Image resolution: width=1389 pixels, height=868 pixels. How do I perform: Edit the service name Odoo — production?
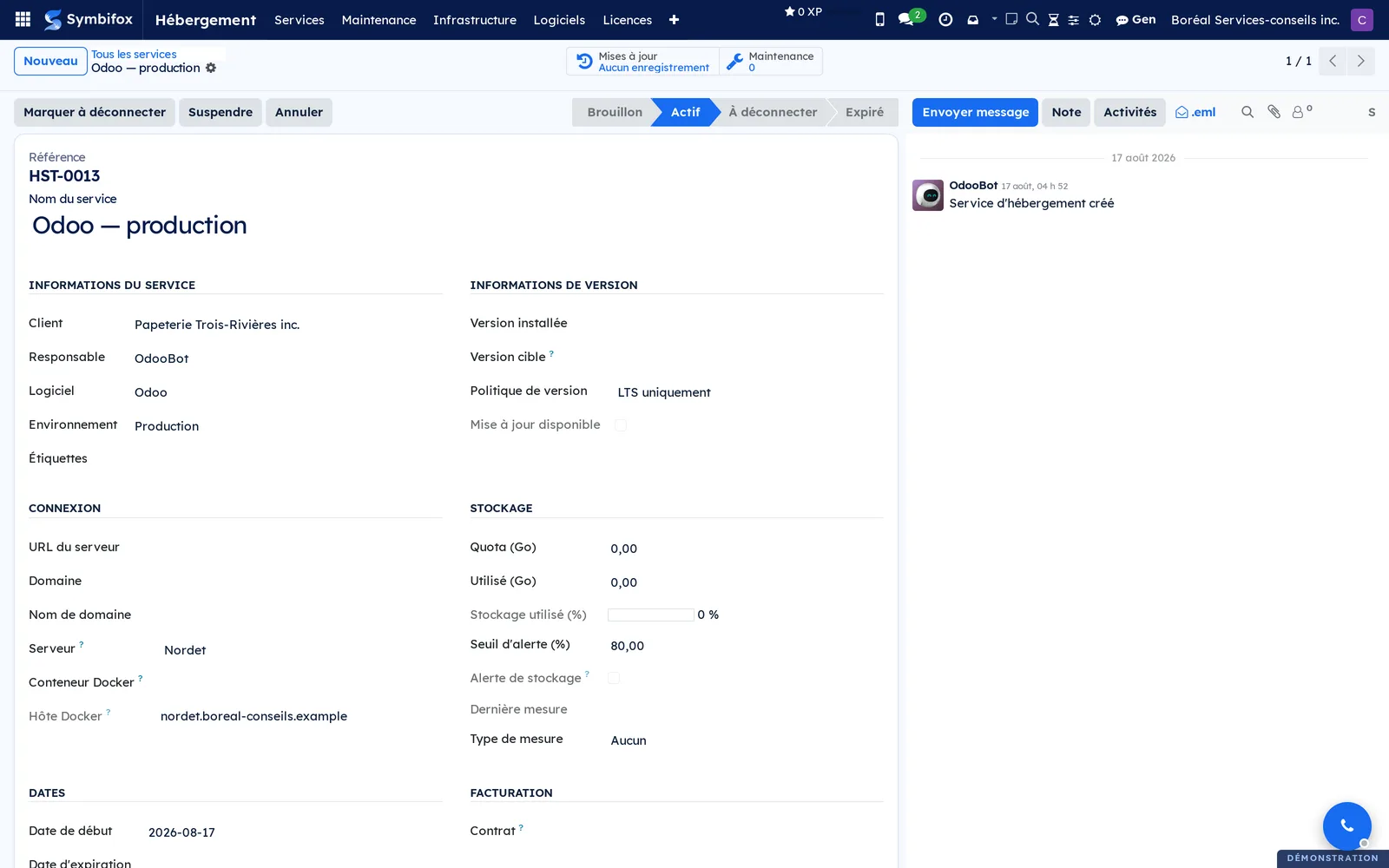[139, 226]
